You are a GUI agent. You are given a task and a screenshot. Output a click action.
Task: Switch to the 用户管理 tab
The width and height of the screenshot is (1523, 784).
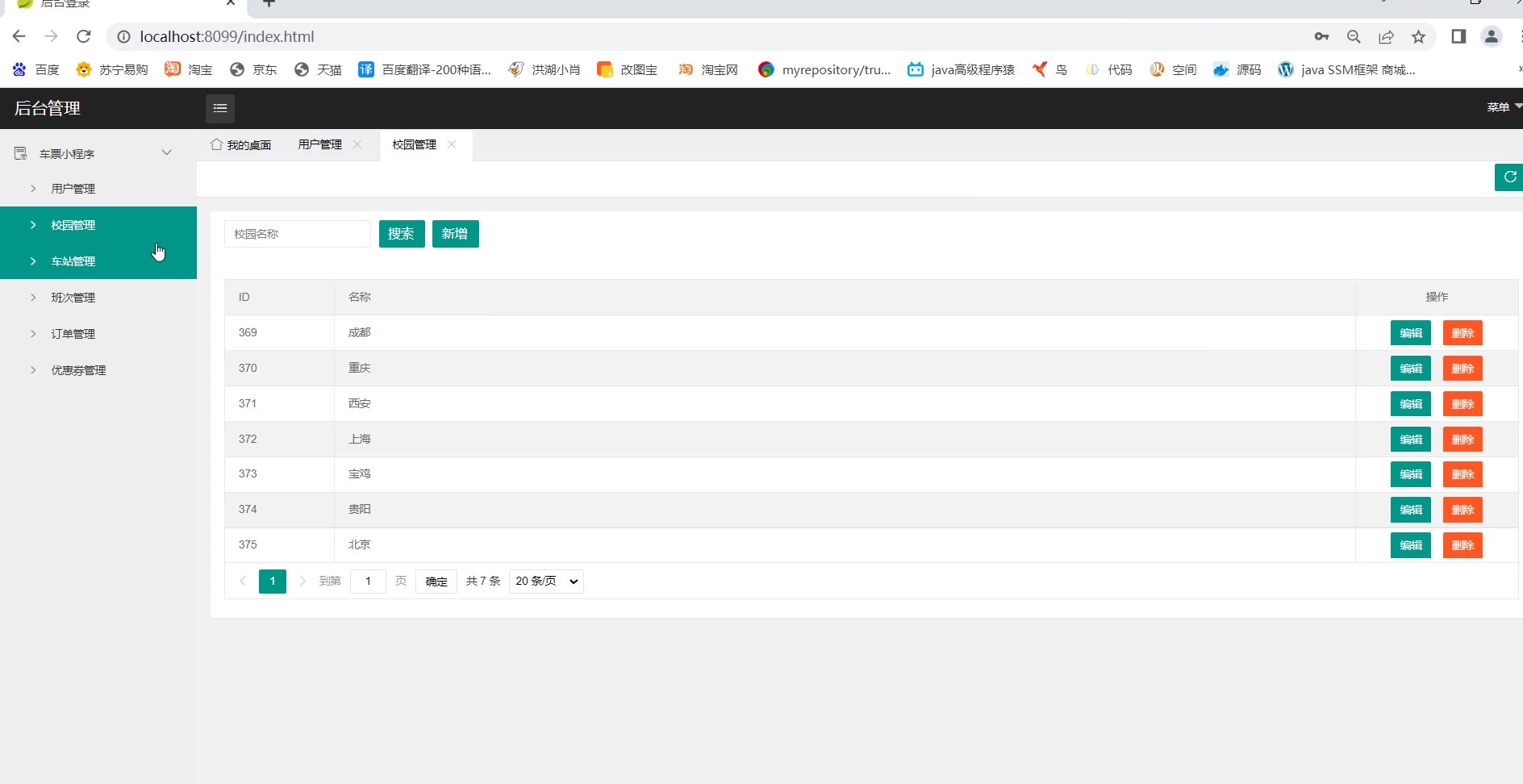(320, 144)
